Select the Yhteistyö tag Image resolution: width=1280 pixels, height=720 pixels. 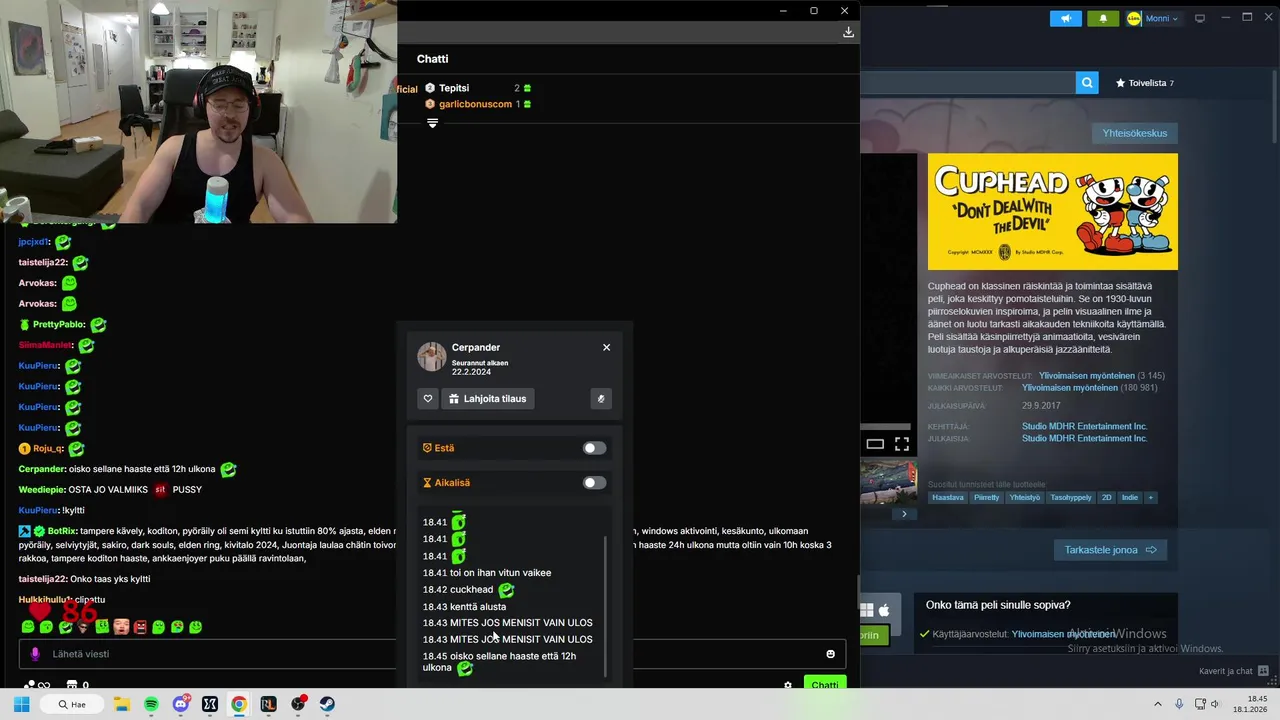pos(1025,497)
